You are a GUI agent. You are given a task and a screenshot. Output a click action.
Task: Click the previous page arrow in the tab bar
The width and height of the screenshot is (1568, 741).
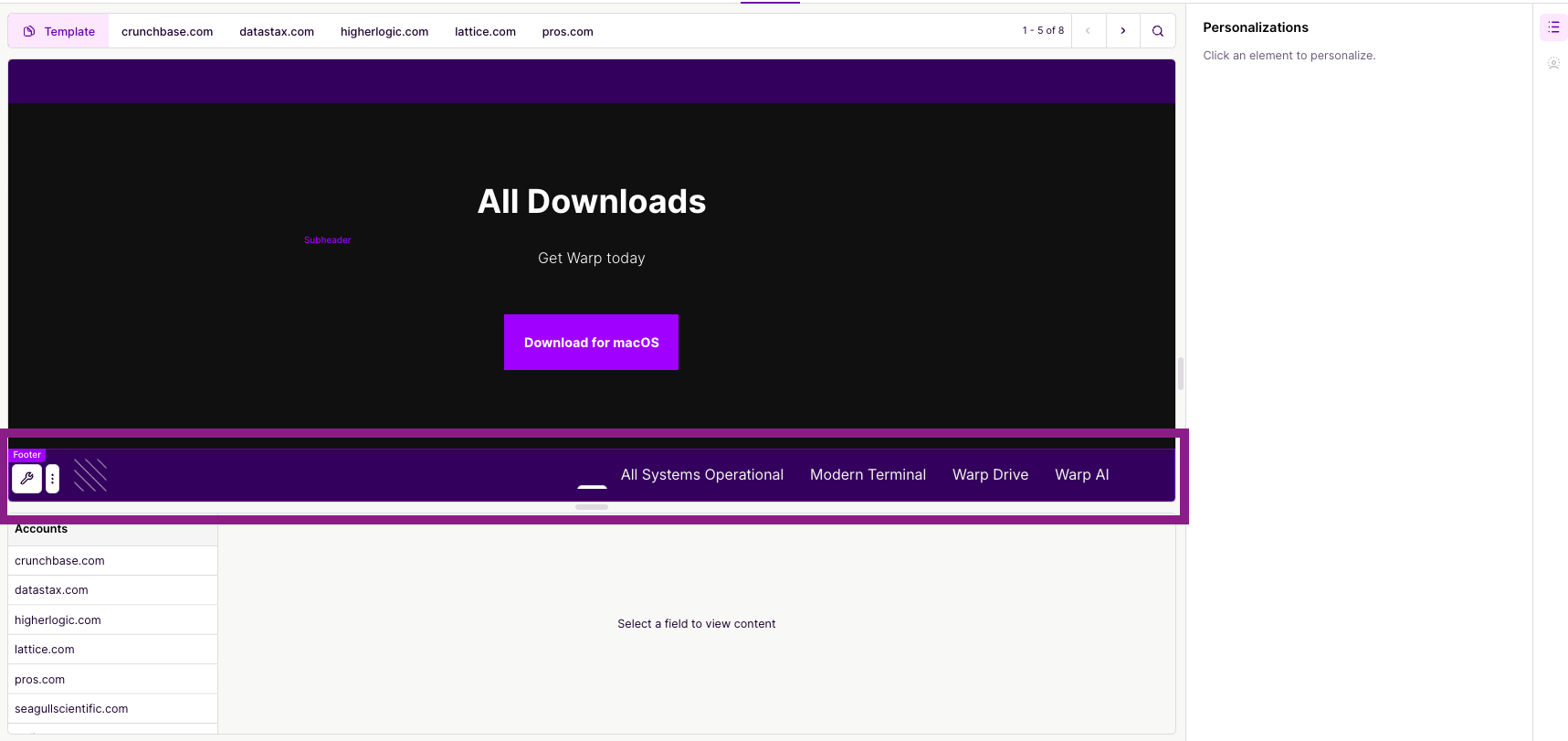(1088, 31)
